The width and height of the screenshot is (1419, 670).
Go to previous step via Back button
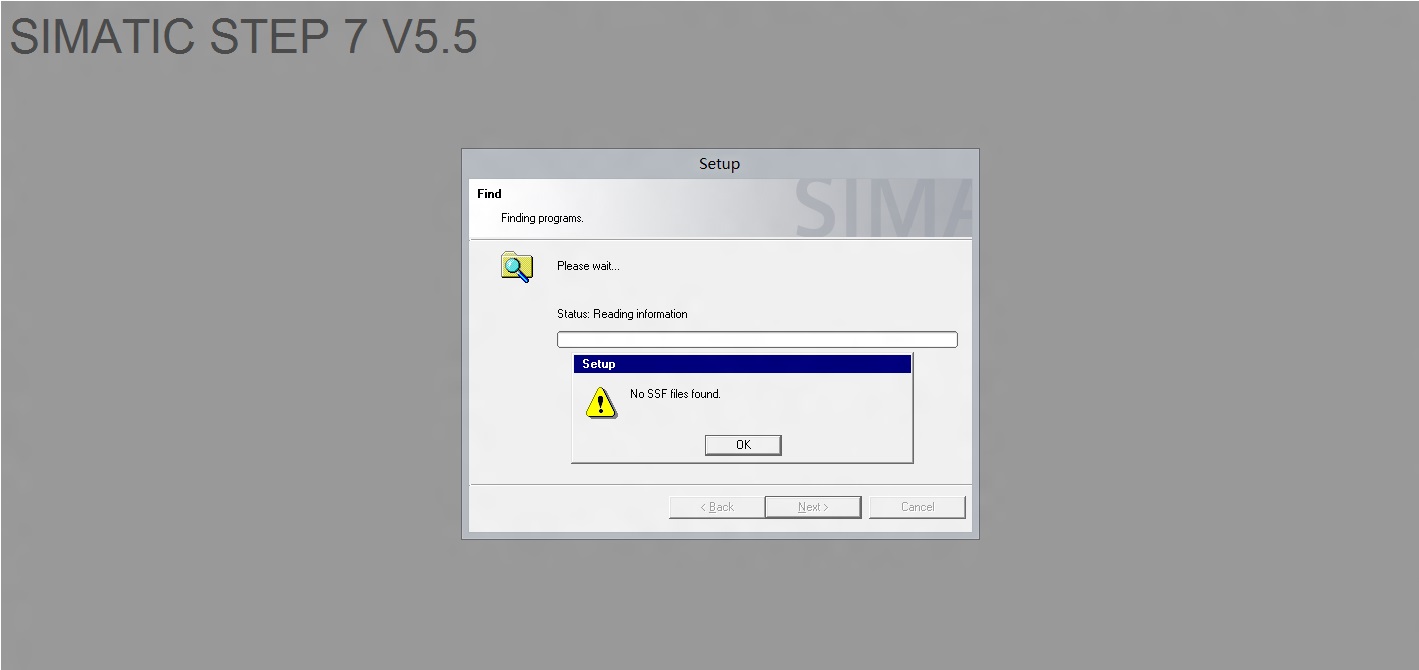pos(716,507)
